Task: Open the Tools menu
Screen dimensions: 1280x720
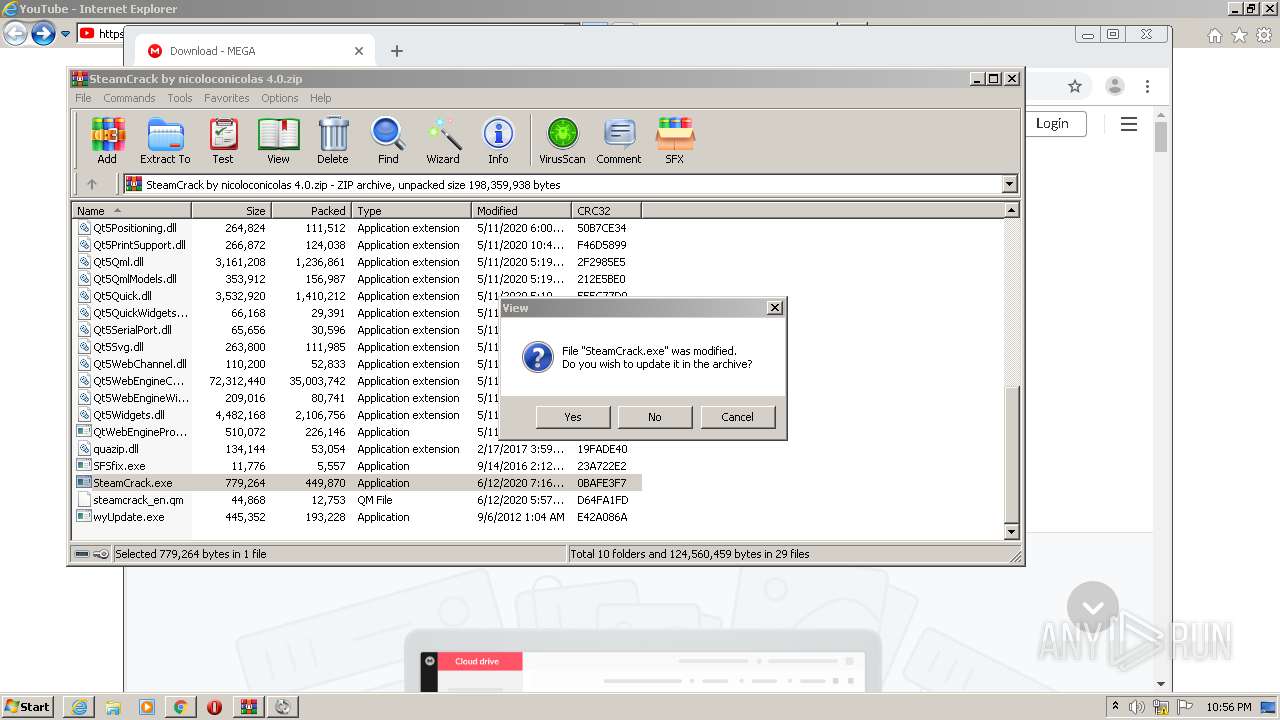Action: coord(180,98)
